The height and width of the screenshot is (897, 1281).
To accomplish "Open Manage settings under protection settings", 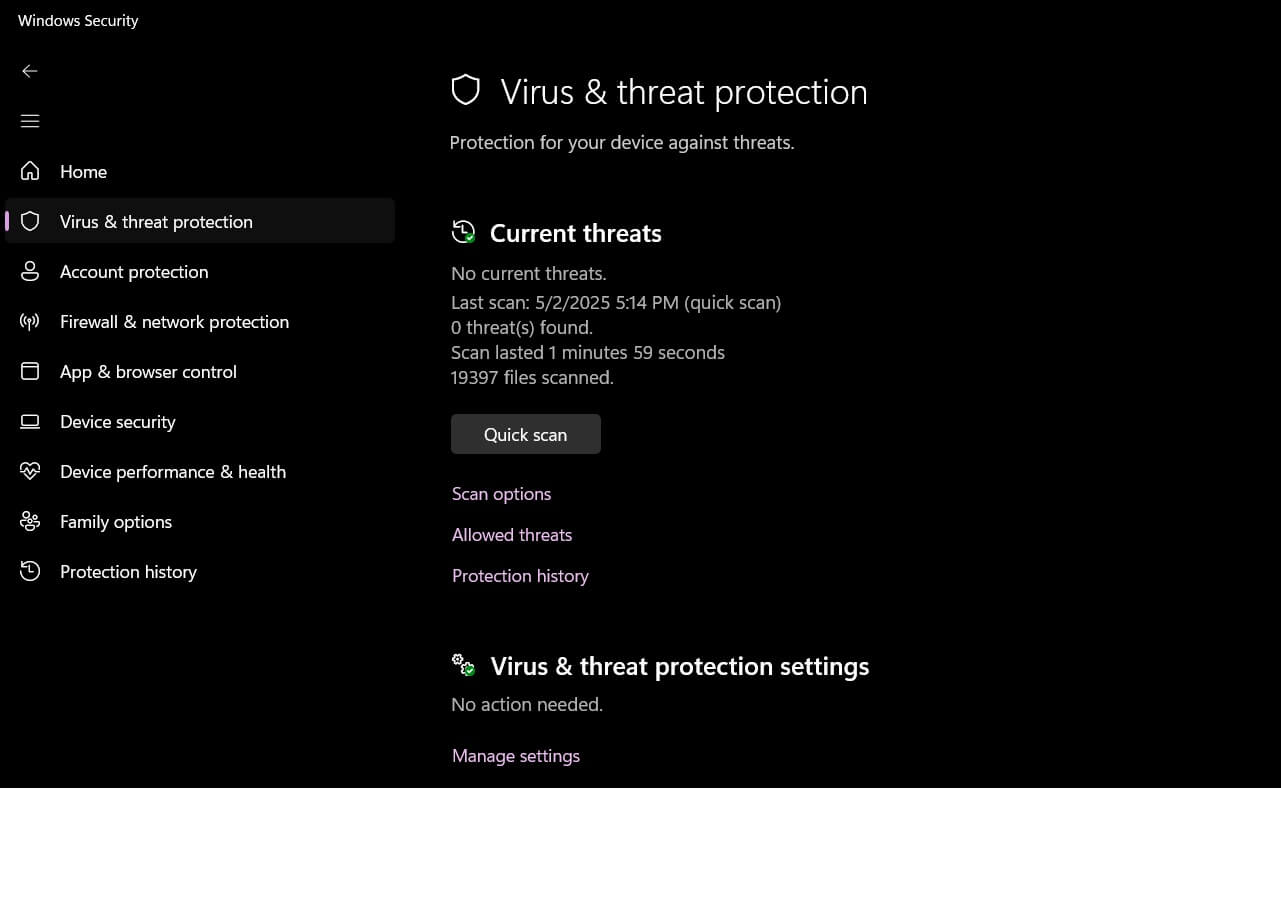I will tap(516, 755).
